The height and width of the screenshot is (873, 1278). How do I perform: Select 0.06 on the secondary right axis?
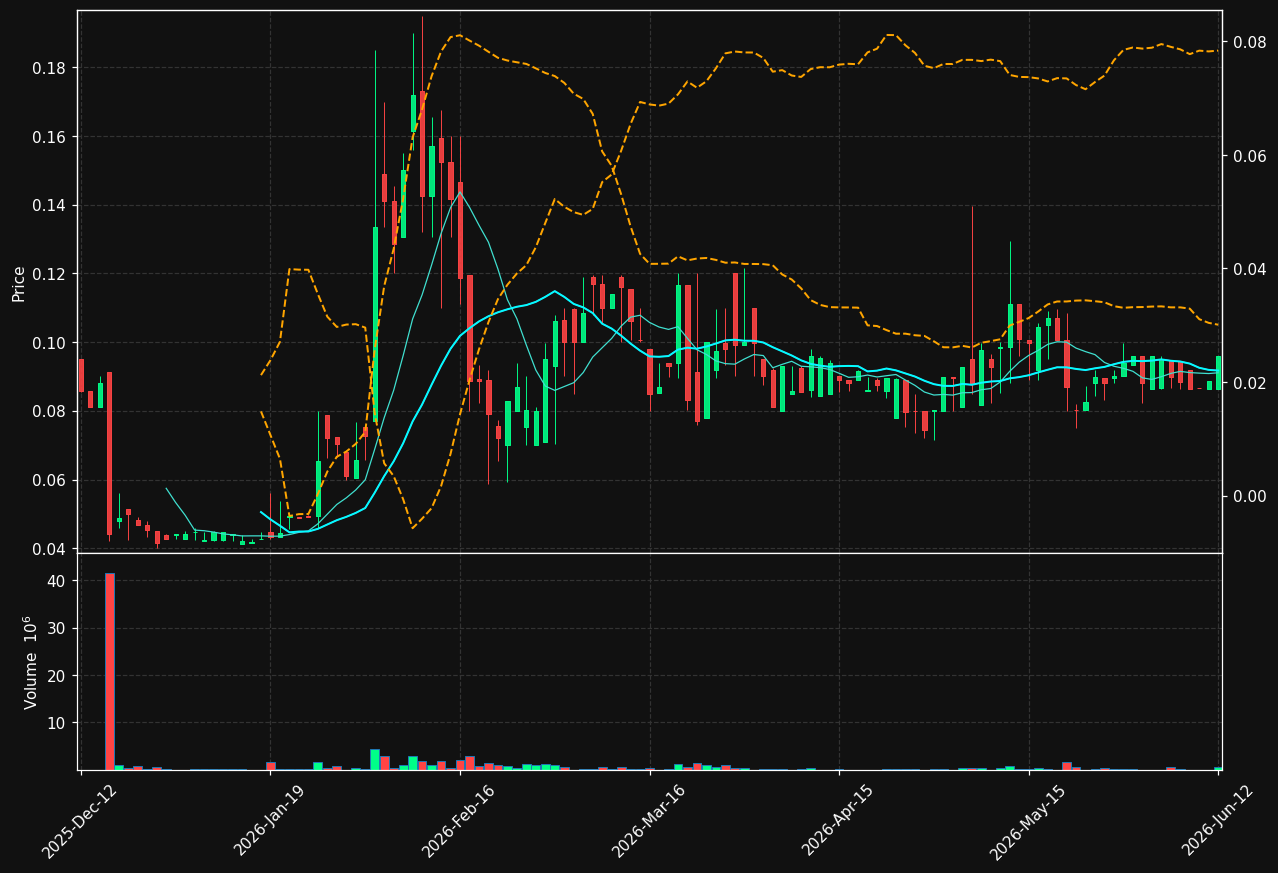tap(1250, 156)
